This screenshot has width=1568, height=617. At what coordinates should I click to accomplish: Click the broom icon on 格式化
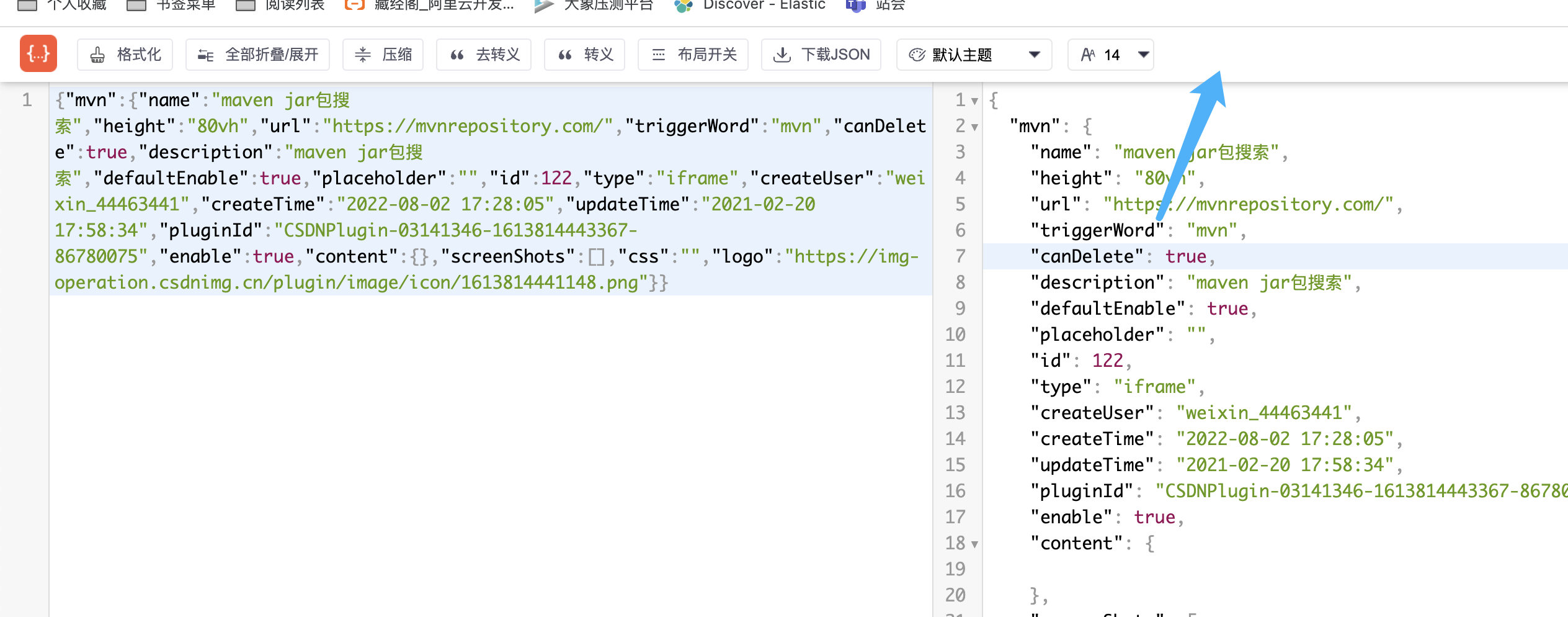point(97,55)
